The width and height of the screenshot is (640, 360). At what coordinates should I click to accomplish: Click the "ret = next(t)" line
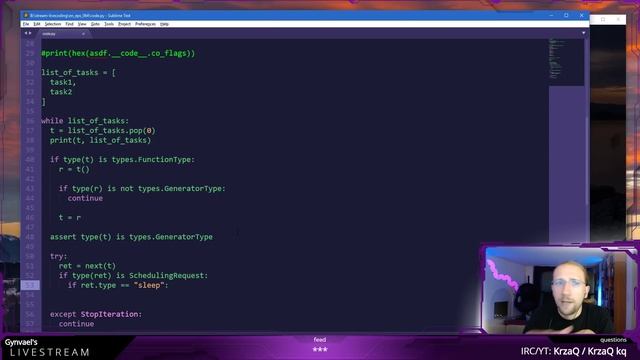[87, 266]
